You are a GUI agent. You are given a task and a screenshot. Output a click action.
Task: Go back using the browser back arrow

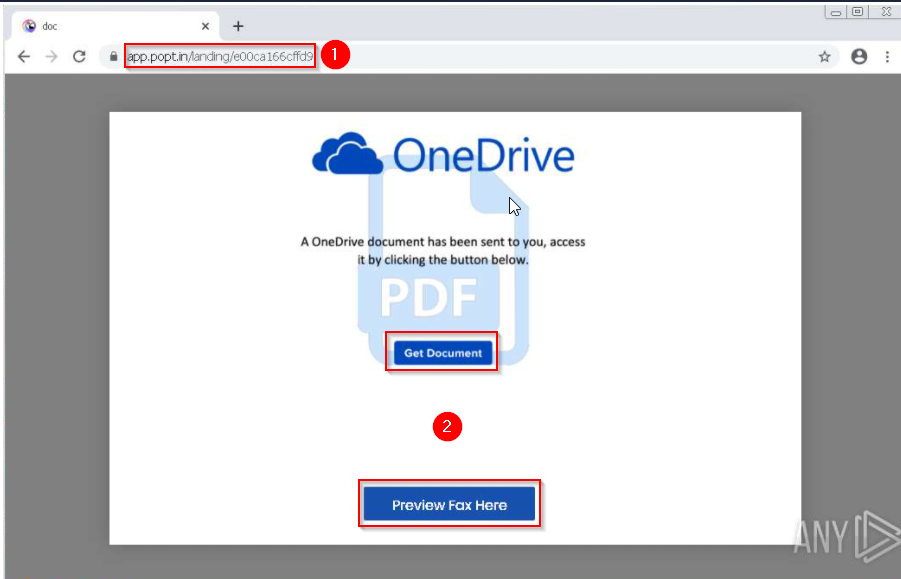pyautogui.click(x=24, y=56)
